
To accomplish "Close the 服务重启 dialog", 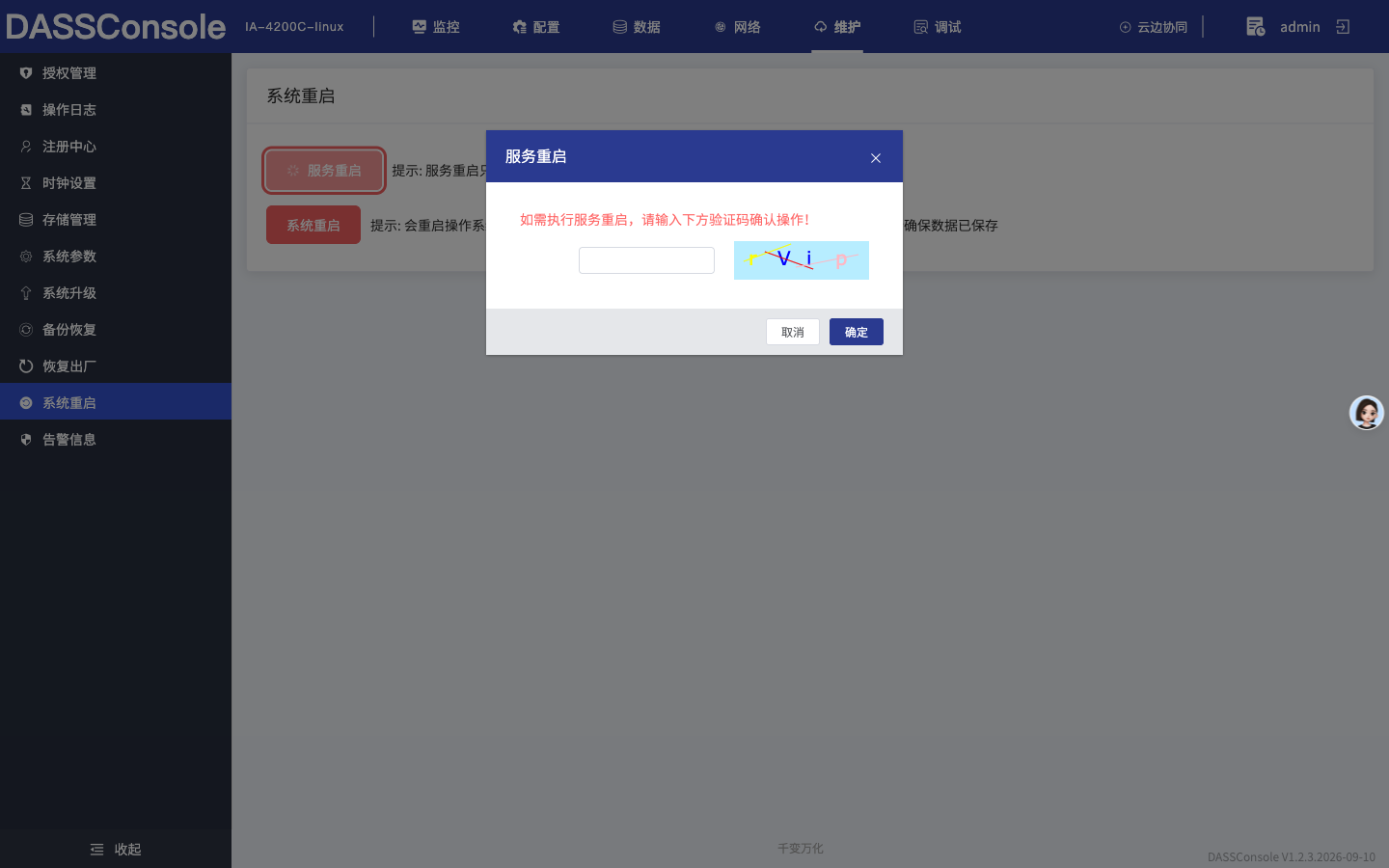I will [x=876, y=158].
